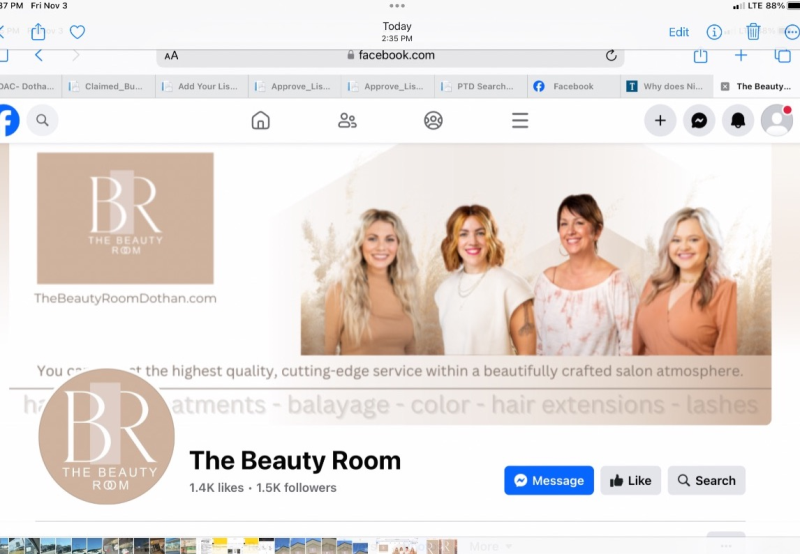800x554 pixels.
Task: Go back with Safari back arrow
Action: tap(39, 55)
